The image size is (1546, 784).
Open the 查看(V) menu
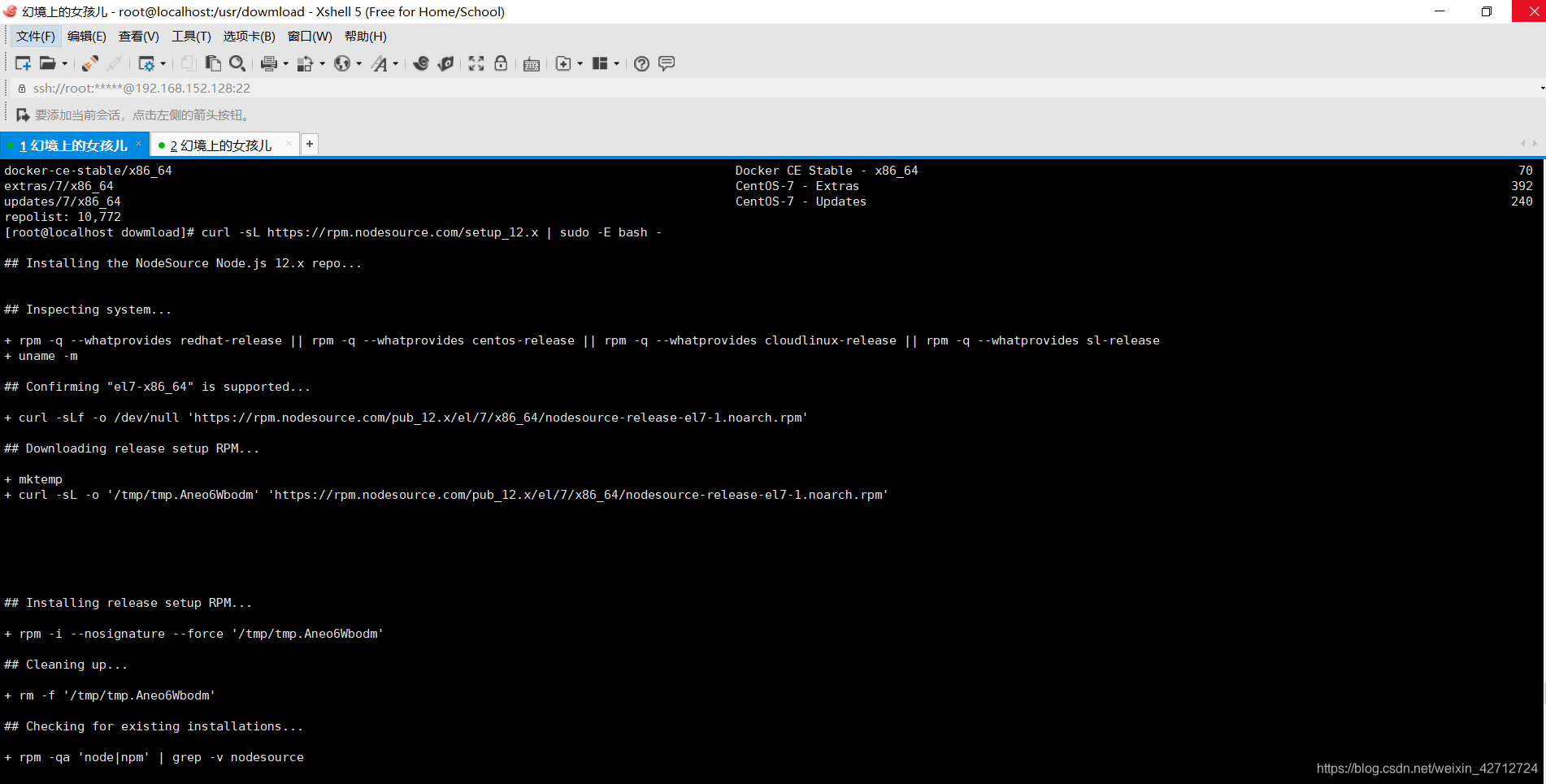[x=139, y=37]
